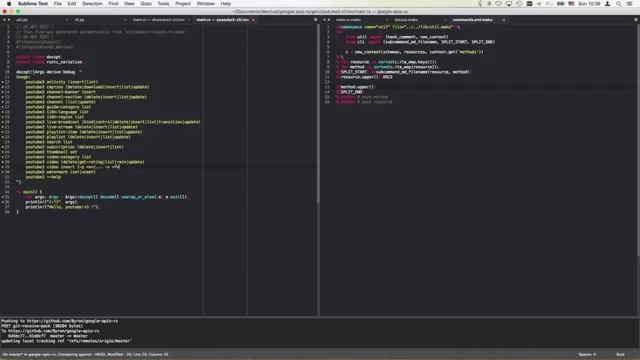Open the Apple menu
The image size is (640, 360).
(x=9, y=4)
